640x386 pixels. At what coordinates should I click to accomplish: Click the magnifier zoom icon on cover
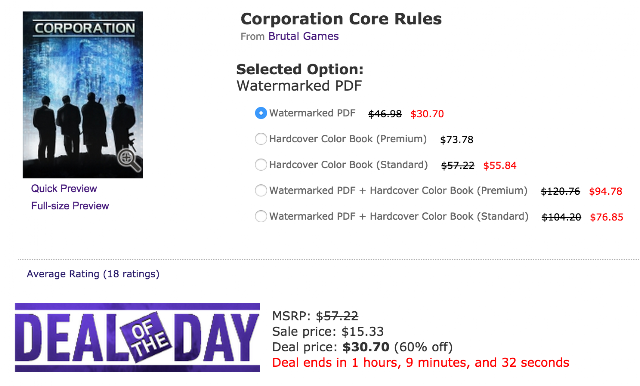pos(129,160)
